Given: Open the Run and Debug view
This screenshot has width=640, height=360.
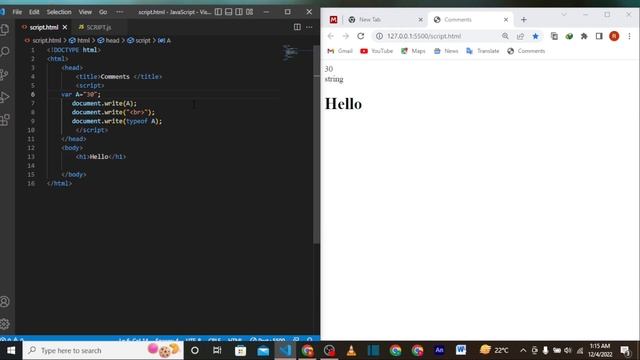Looking at the screenshot, I should click(x=5, y=97).
